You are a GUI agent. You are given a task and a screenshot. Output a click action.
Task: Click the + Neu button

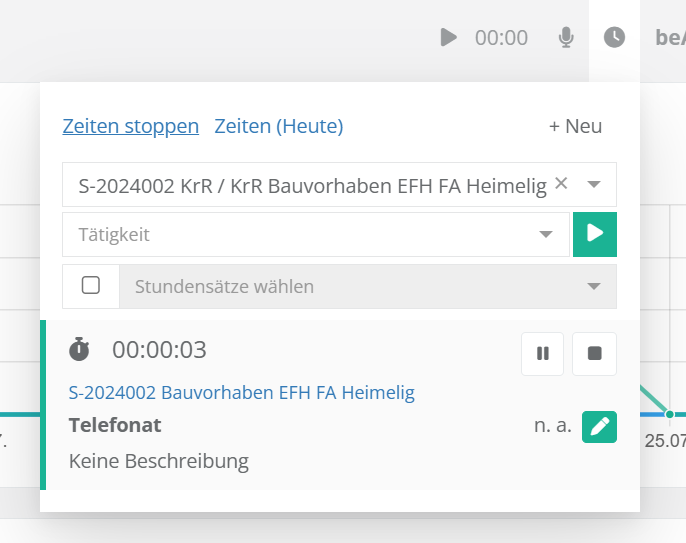tap(575, 126)
